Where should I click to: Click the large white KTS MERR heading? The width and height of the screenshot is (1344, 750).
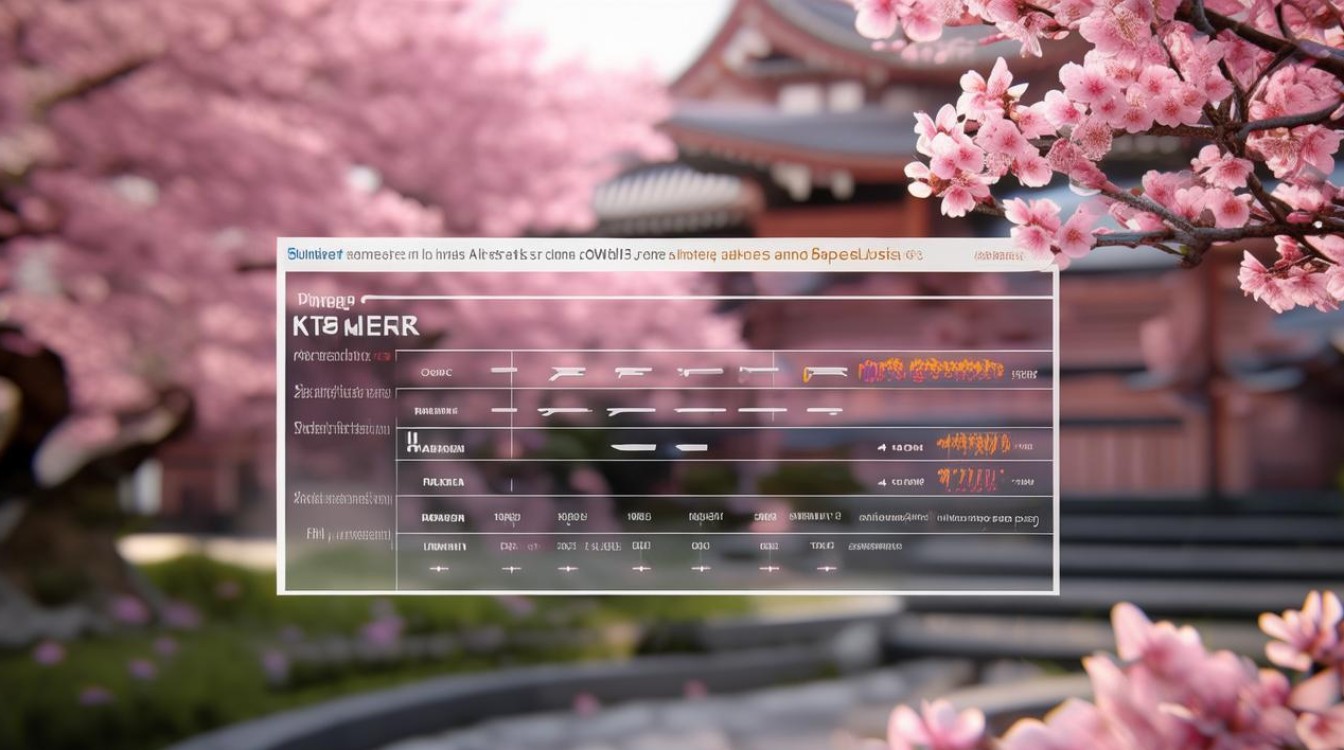[356, 327]
